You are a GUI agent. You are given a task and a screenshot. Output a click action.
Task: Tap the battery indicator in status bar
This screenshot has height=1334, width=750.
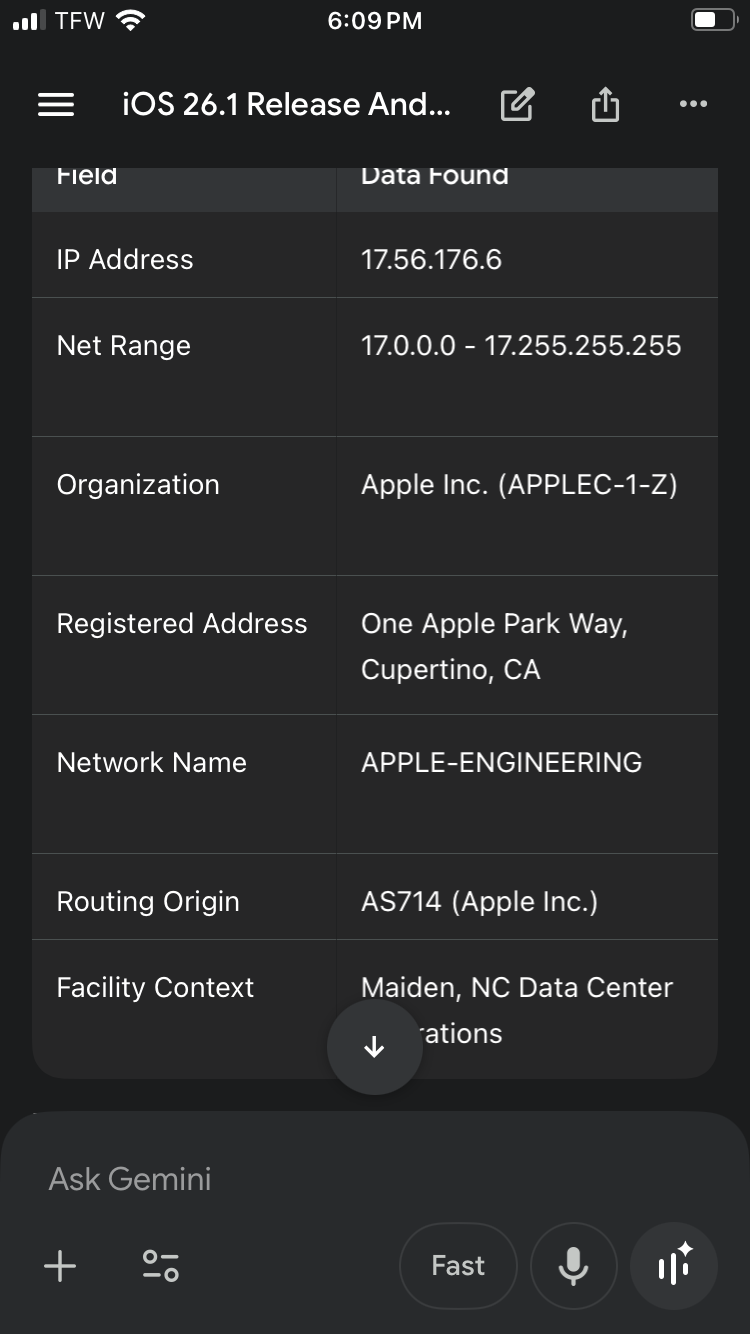pyautogui.click(x=713, y=20)
